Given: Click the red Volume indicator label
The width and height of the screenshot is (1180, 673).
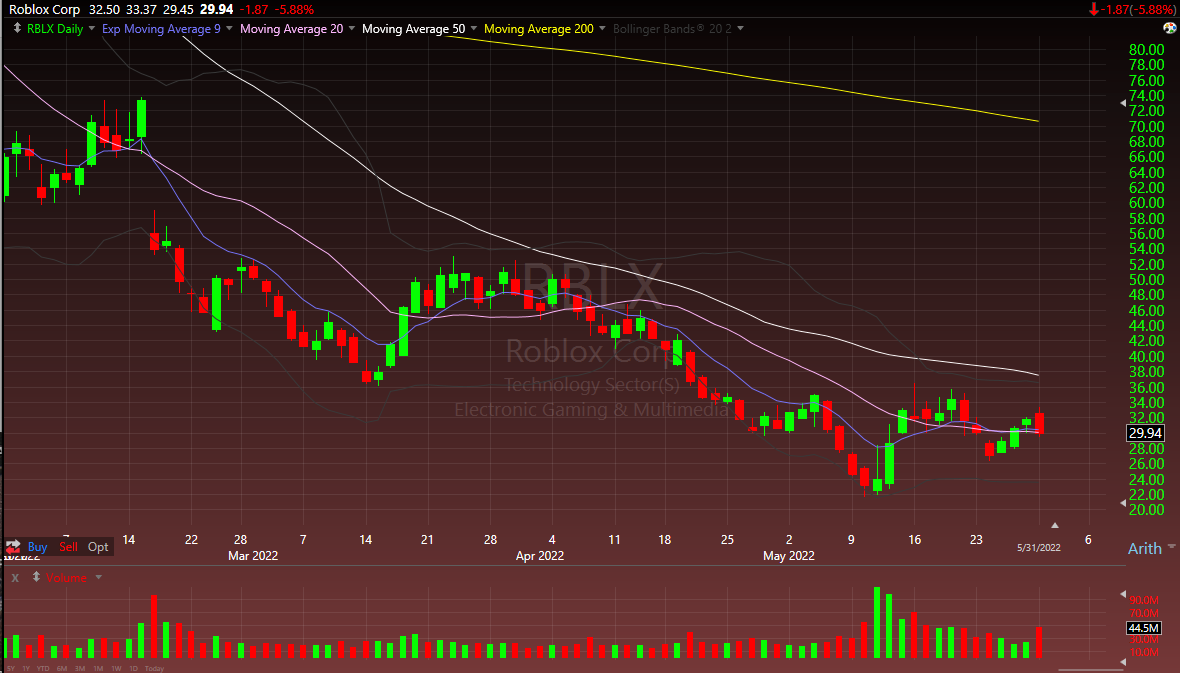Looking at the screenshot, I should tap(66, 577).
